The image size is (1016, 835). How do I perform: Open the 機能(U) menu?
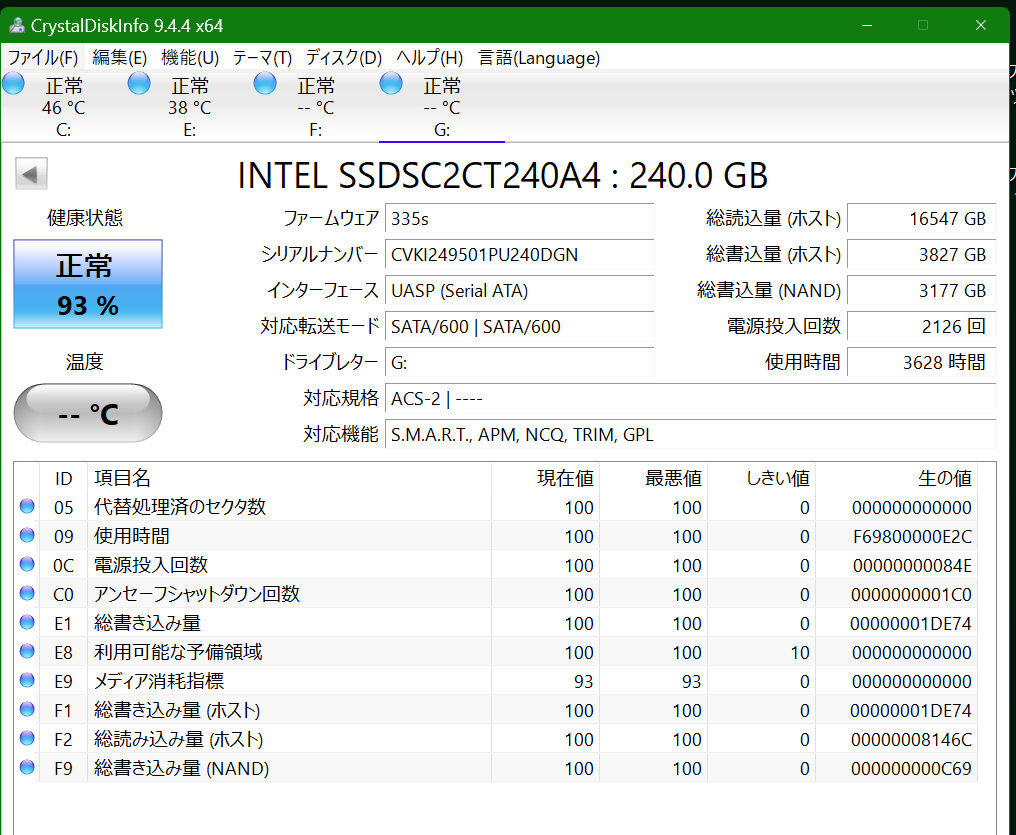tap(190, 58)
